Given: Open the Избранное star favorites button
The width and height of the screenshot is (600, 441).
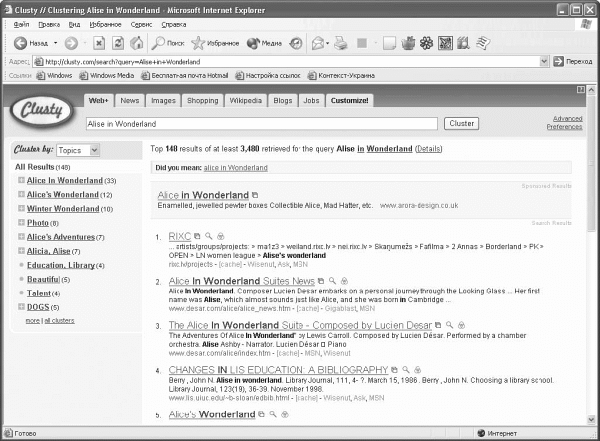Looking at the screenshot, I should (214, 43).
